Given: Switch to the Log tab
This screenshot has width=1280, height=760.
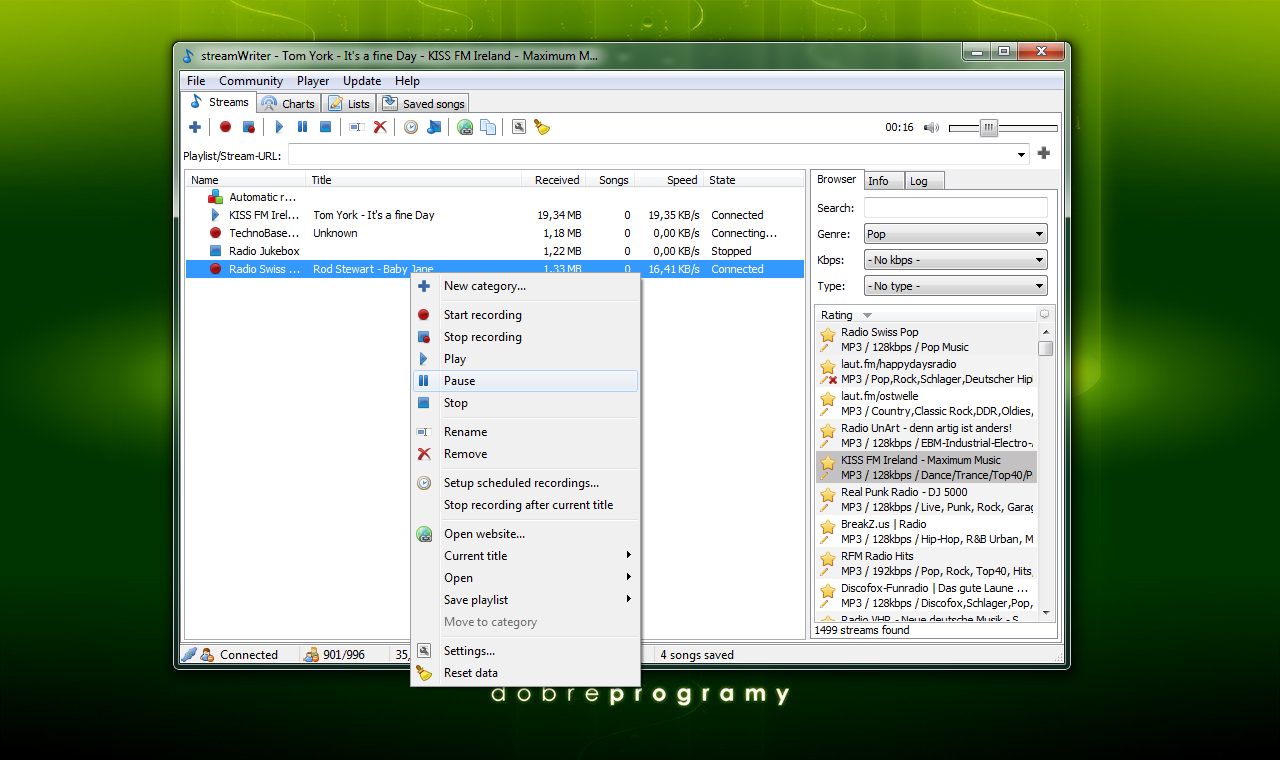Looking at the screenshot, I should [924, 181].
